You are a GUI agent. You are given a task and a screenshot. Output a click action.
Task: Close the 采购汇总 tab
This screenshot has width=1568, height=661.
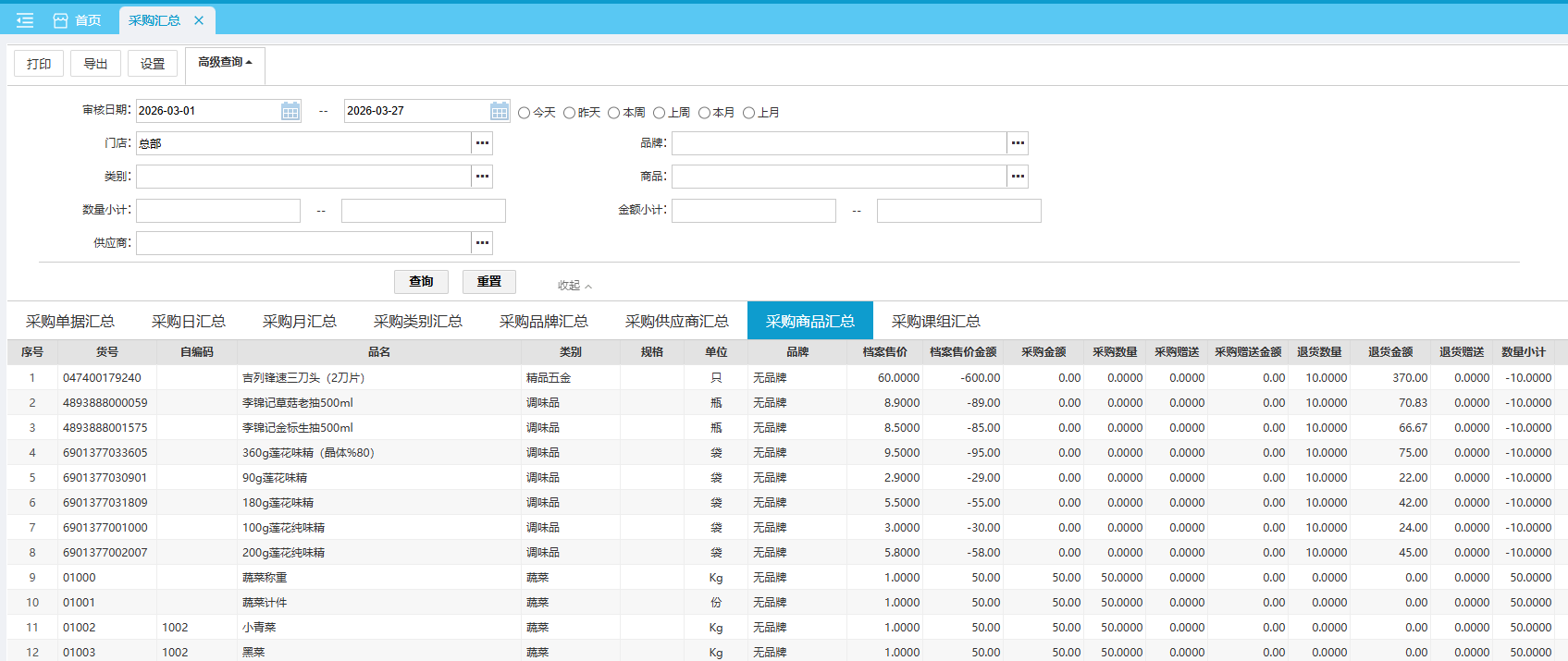click(x=199, y=20)
